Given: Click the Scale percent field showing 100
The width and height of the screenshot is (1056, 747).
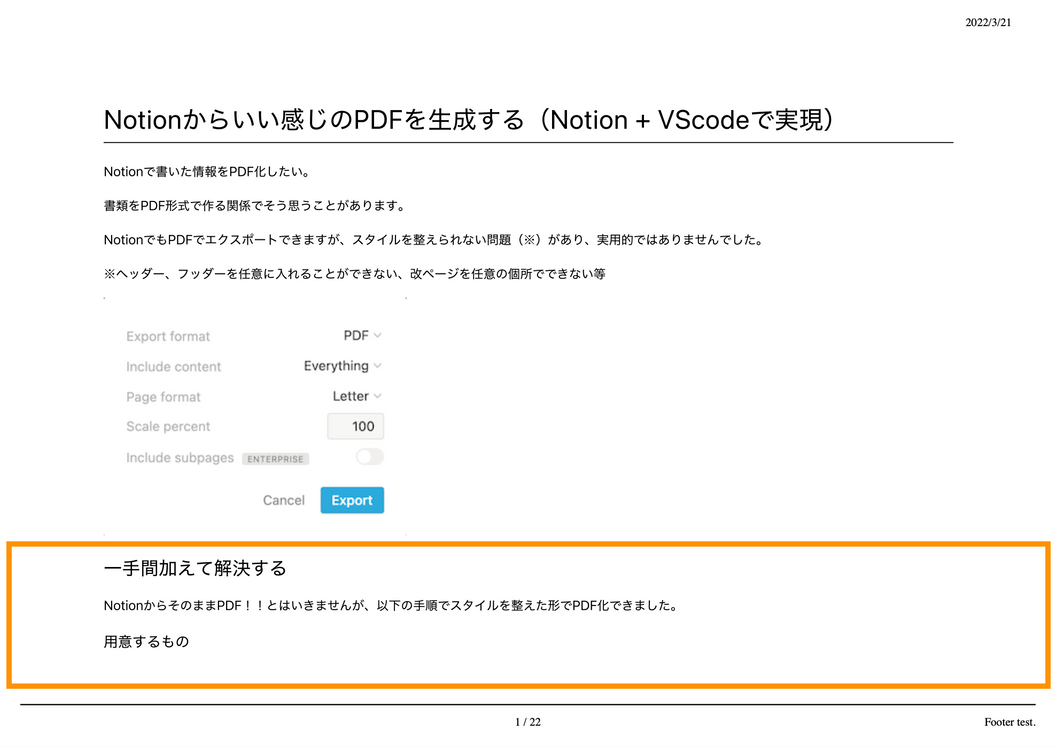Looking at the screenshot, I should [356, 426].
